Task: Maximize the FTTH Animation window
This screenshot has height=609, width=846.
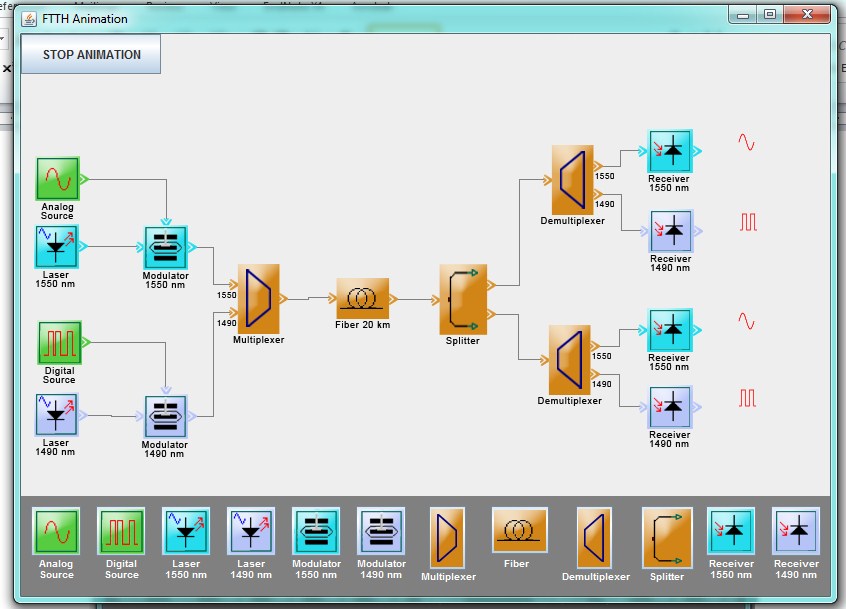Action: 770,15
